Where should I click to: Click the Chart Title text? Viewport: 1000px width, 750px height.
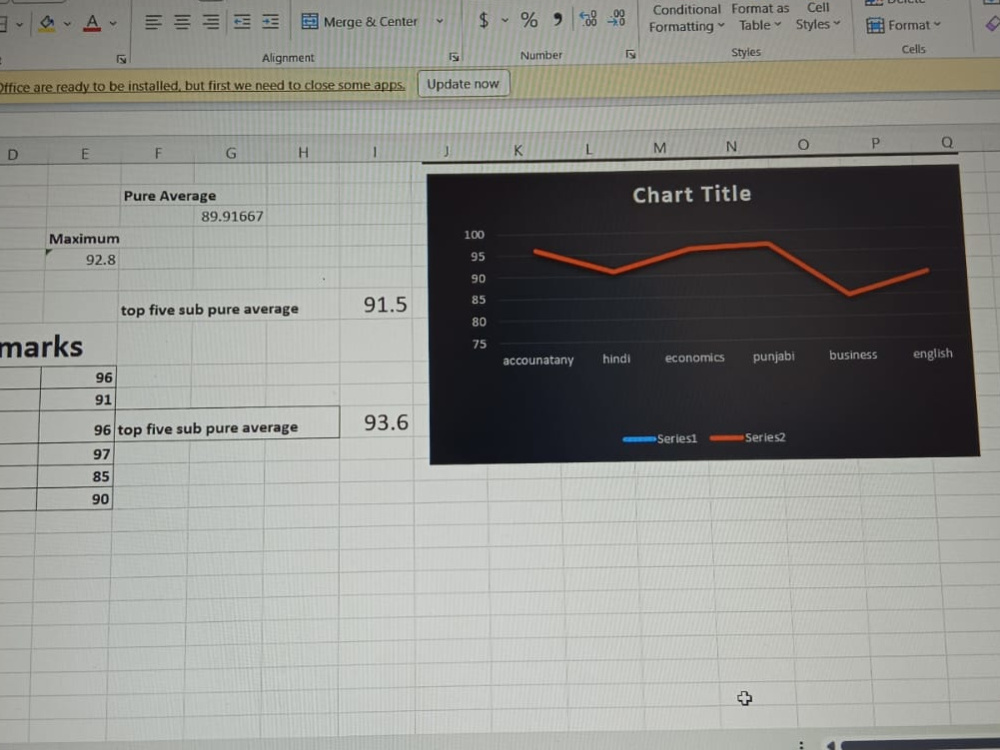pos(691,194)
